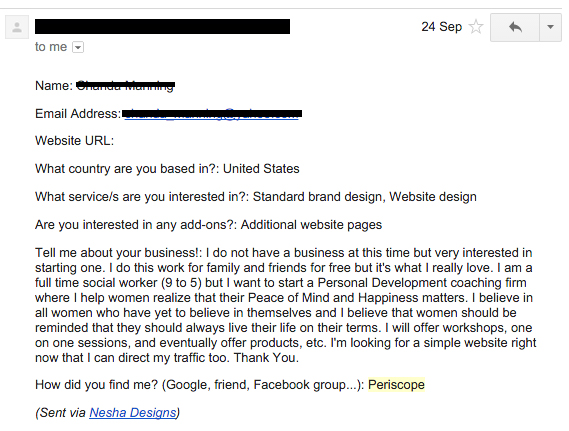
Task: Click the "Additional website pages" answer
Action: coord(311,225)
